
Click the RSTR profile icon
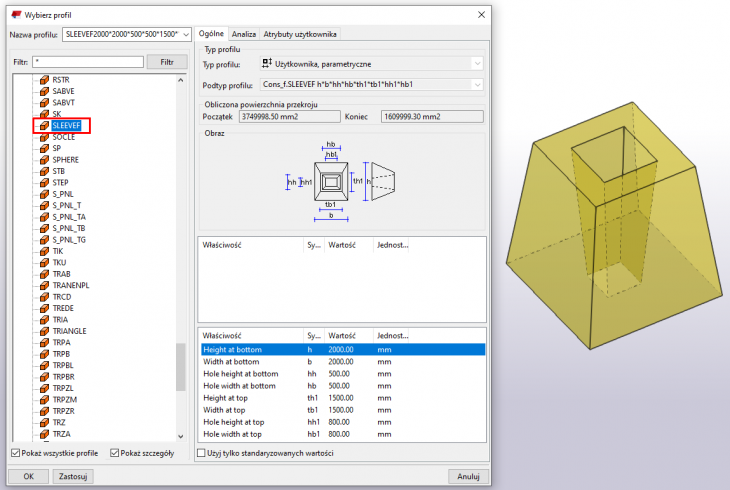tap(43, 80)
